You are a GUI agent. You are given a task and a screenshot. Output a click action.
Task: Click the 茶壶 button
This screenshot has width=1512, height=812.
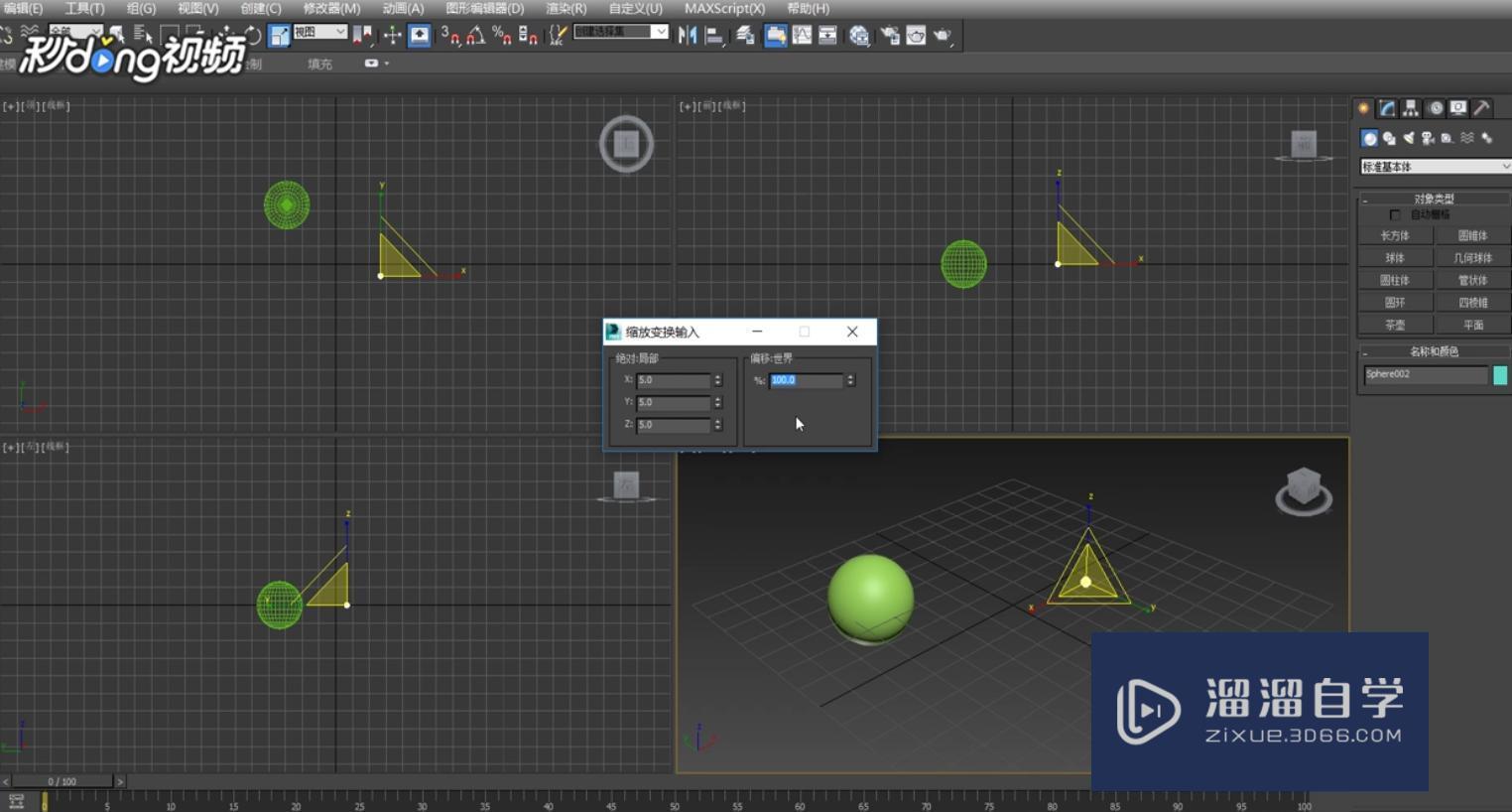click(1394, 326)
